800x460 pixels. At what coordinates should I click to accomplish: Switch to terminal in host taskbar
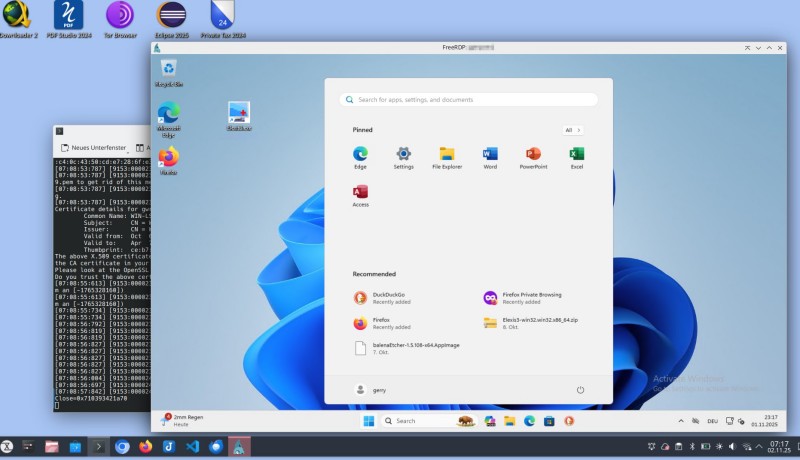98,447
